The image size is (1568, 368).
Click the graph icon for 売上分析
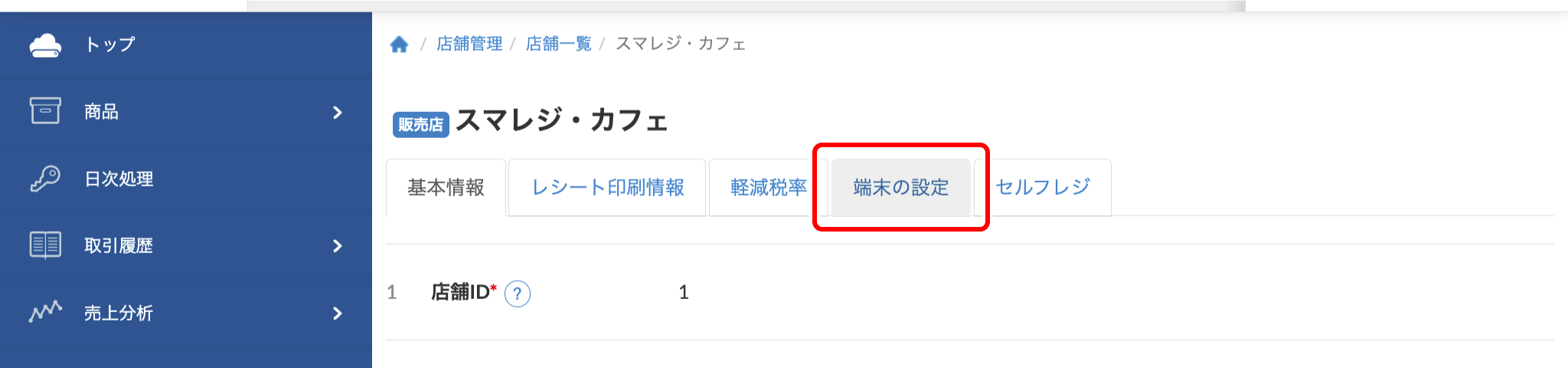tap(45, 312)
